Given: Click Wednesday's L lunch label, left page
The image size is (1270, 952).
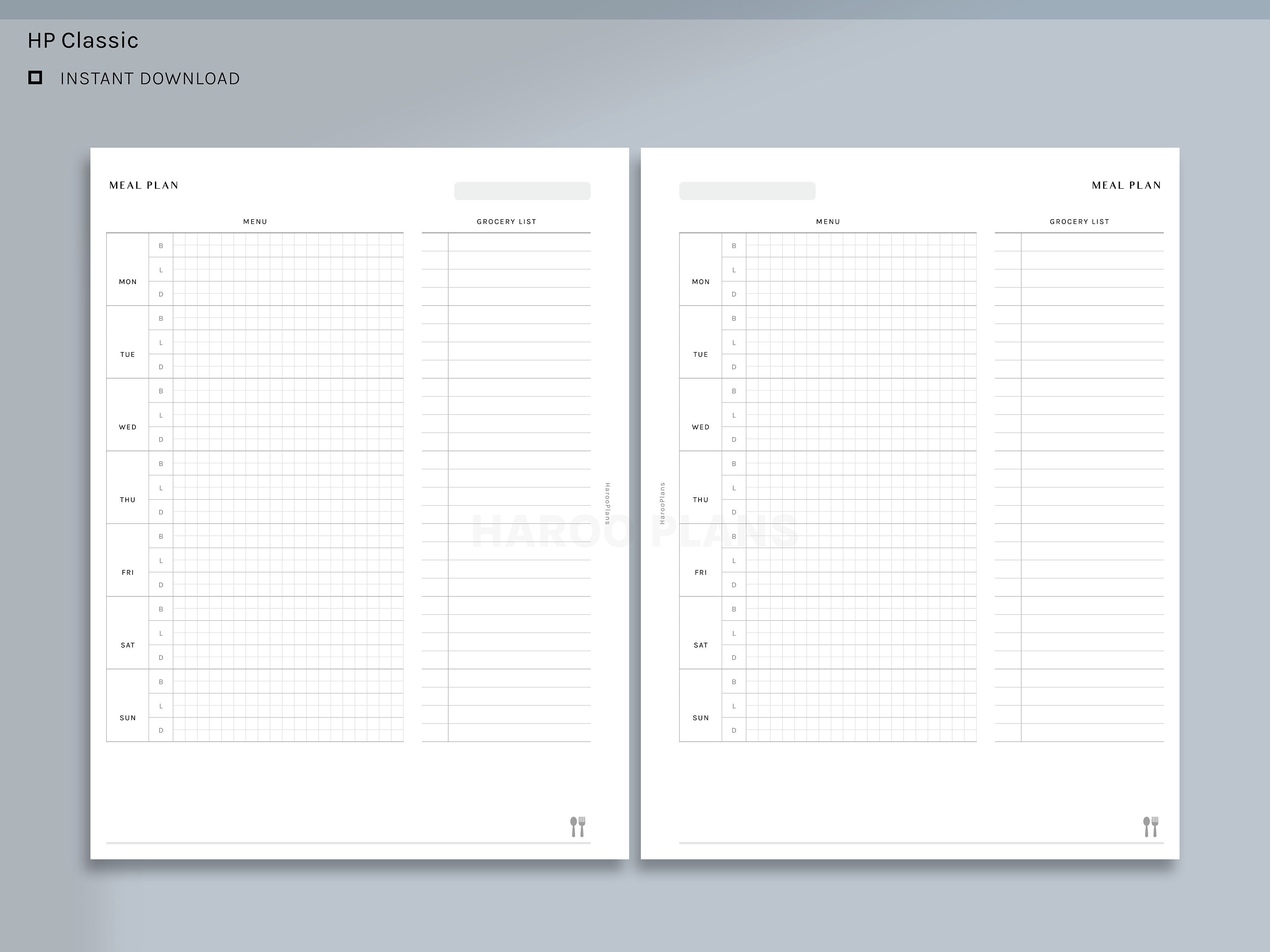Looking at the screenshot, I should (x=161, y=415).
